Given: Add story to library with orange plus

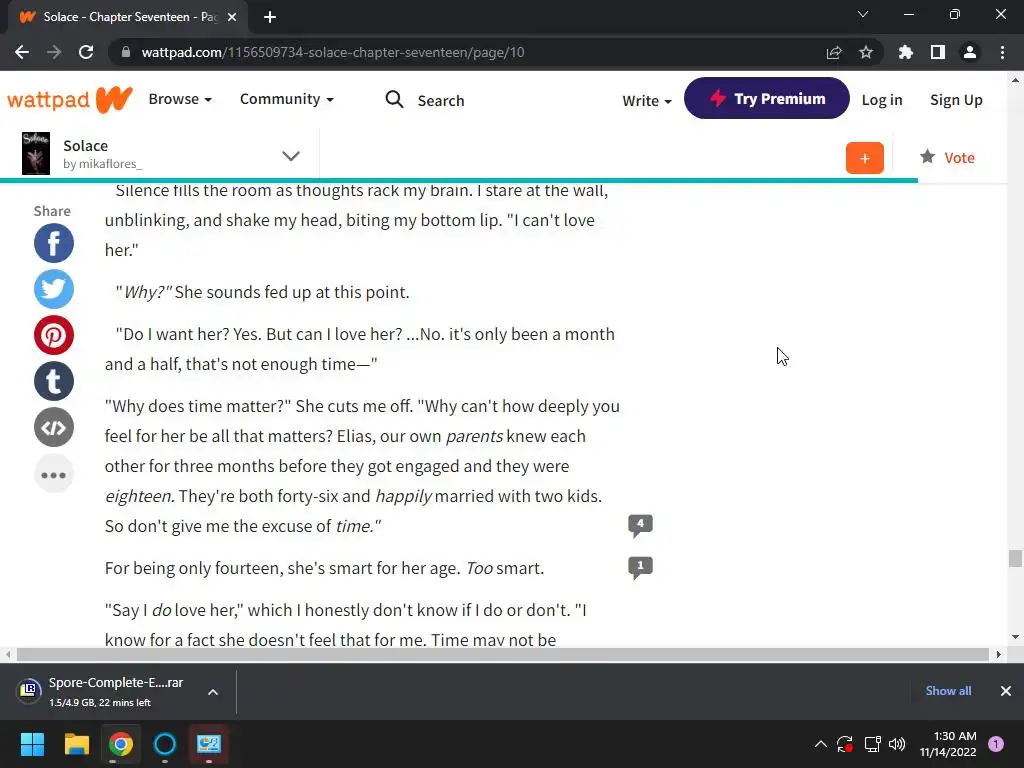Looking at the screenshot, I should point(865,158).
